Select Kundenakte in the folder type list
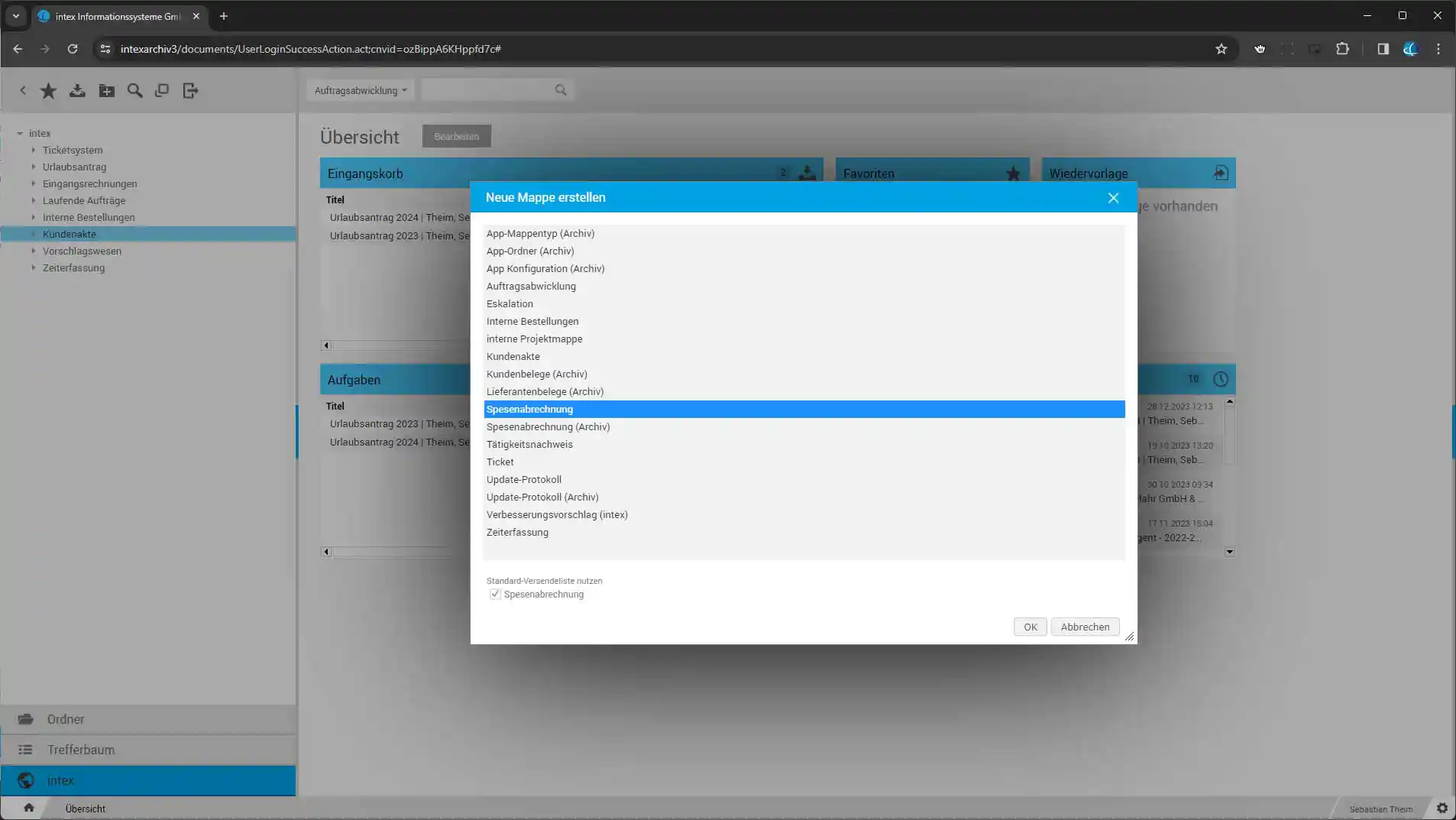1456x820 pixels. click(513, 357)
